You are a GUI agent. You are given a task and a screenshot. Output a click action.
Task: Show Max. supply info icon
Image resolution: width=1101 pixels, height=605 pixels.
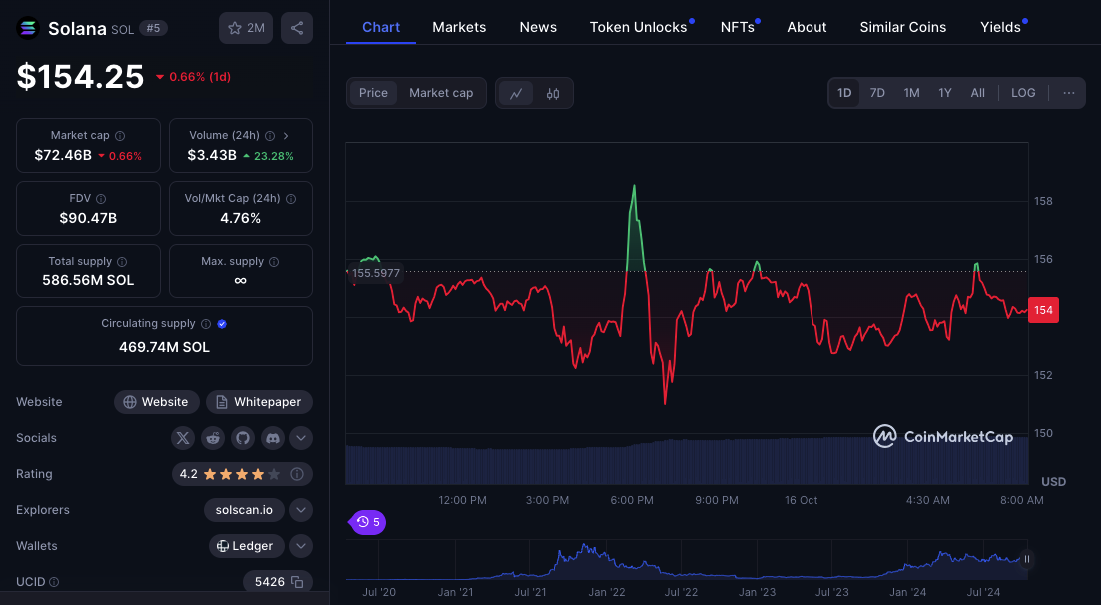point(274,262)
